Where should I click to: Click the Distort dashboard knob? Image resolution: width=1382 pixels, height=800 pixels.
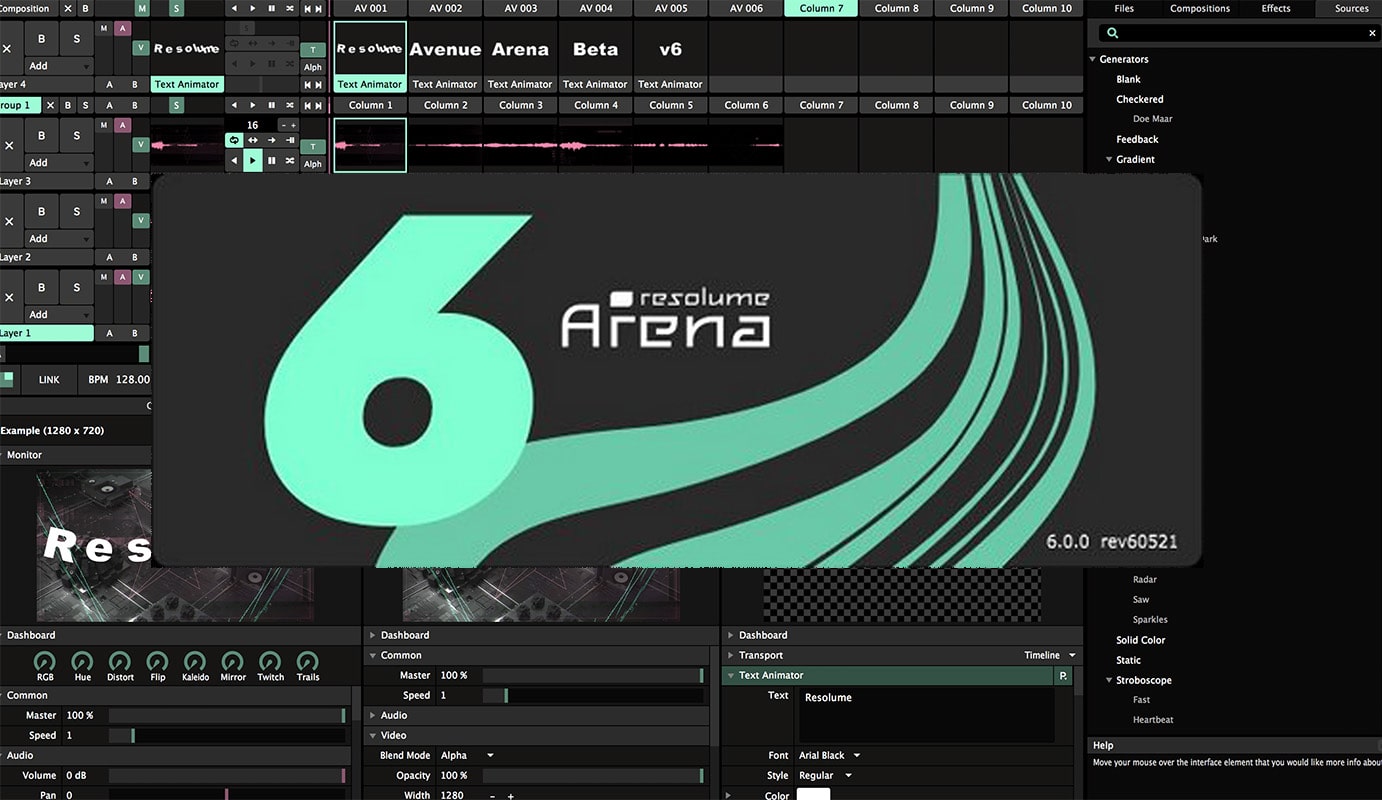point(120,662)
